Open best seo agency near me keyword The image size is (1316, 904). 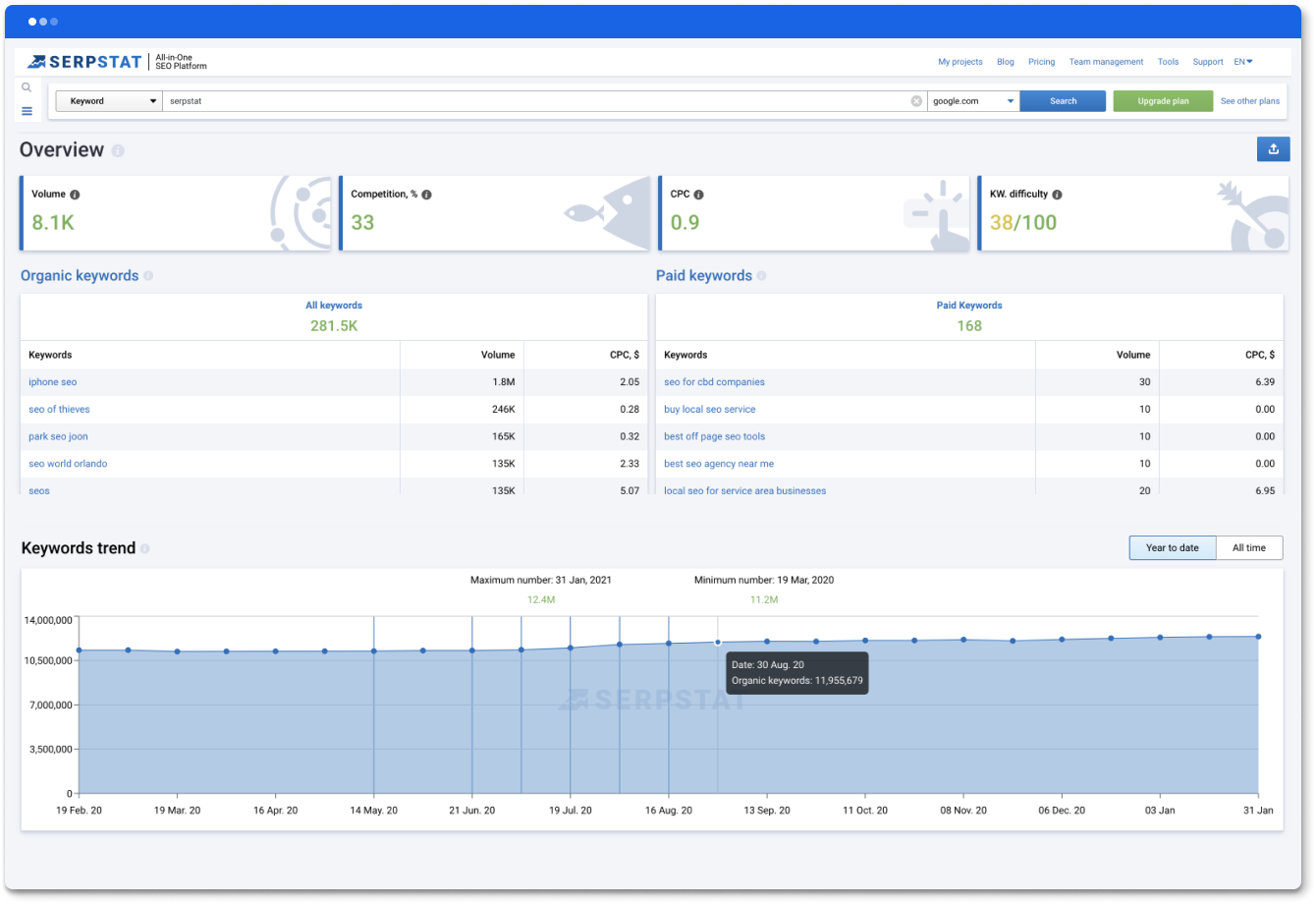(719, 464)
